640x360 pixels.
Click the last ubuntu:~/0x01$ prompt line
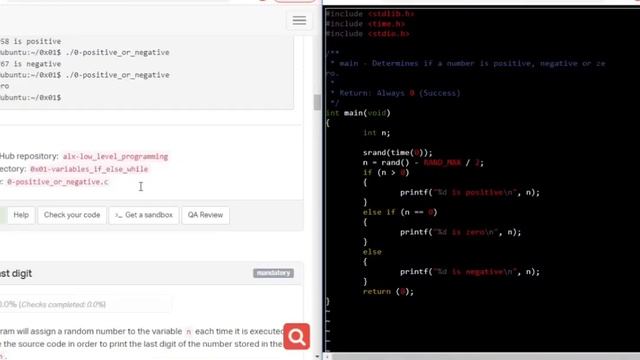[31, 98]
